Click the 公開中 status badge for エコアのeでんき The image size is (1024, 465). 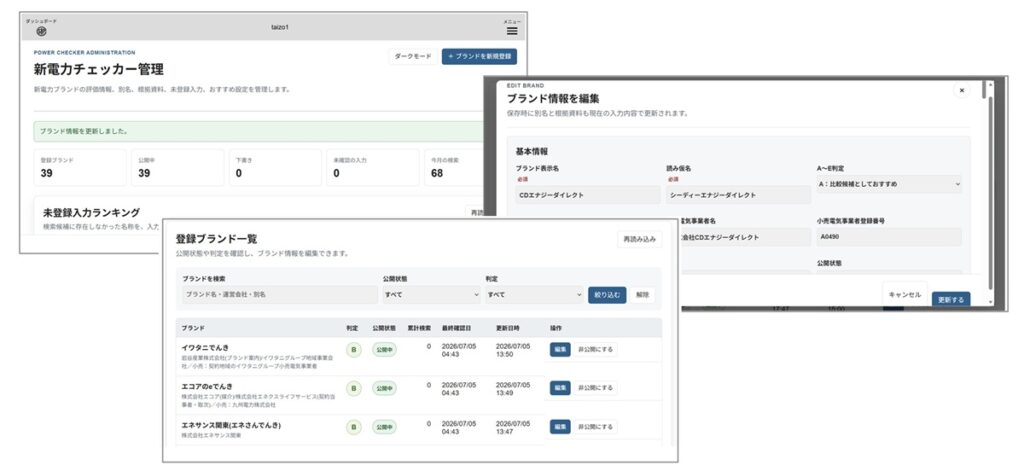[384, 388]
